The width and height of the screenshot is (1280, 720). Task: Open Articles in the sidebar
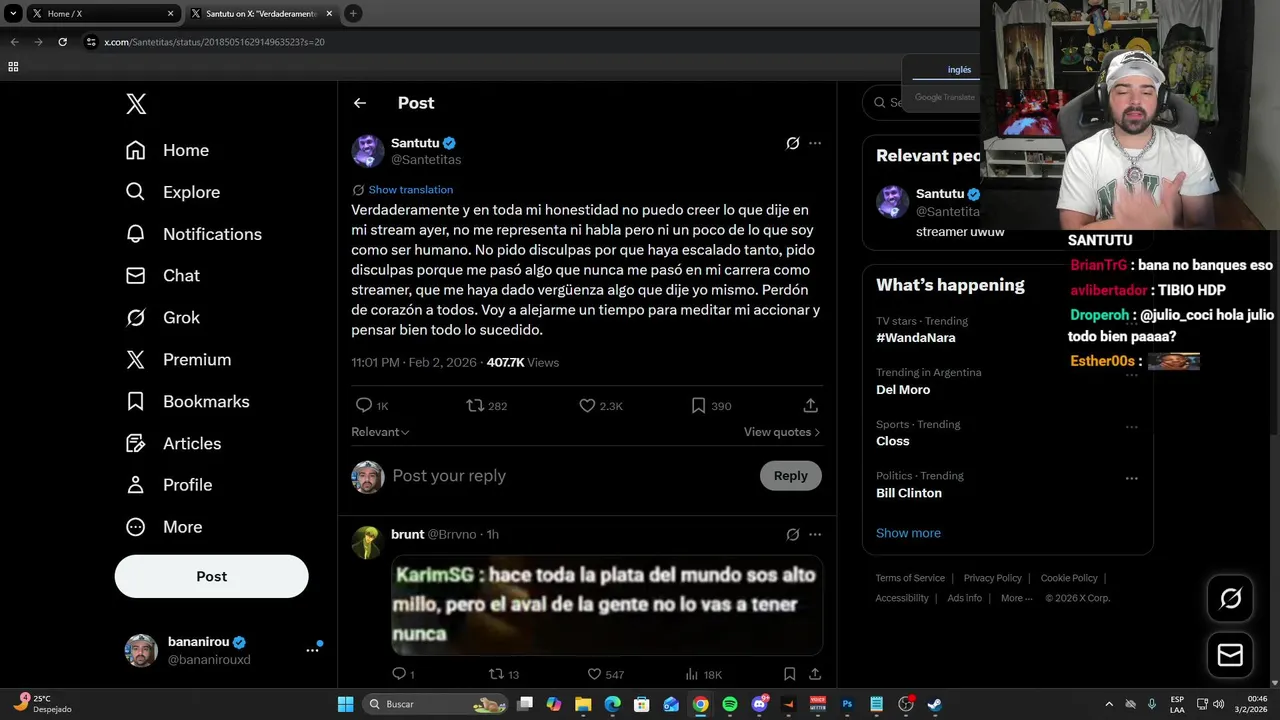[173, 443]
